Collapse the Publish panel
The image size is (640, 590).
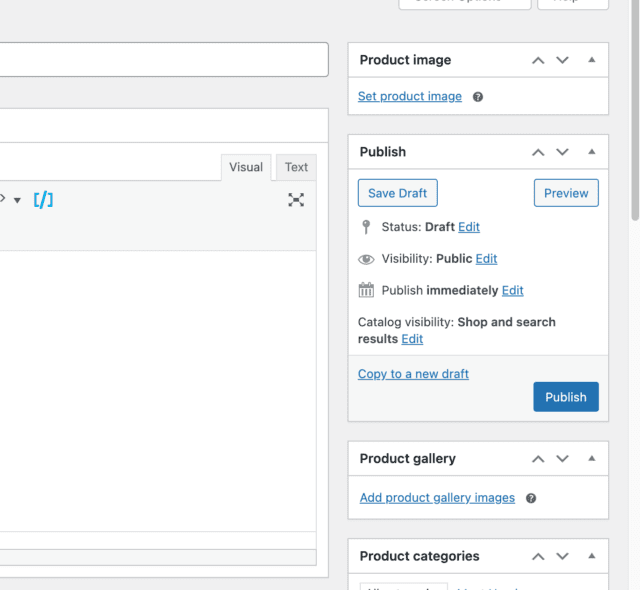point(591,152)
